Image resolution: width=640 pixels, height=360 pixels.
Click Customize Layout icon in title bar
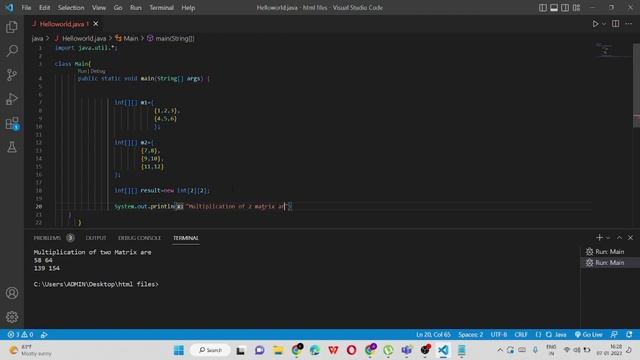click(576, 7)
